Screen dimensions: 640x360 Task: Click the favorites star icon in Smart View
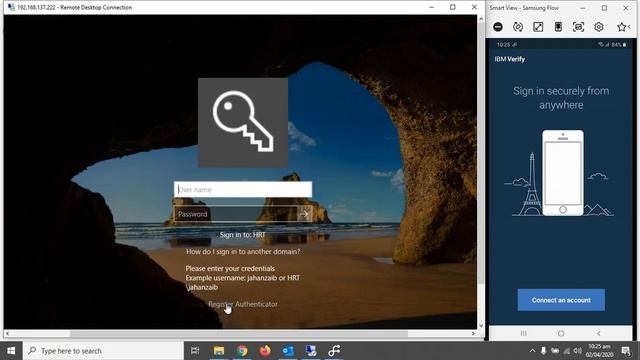[621, 27]
